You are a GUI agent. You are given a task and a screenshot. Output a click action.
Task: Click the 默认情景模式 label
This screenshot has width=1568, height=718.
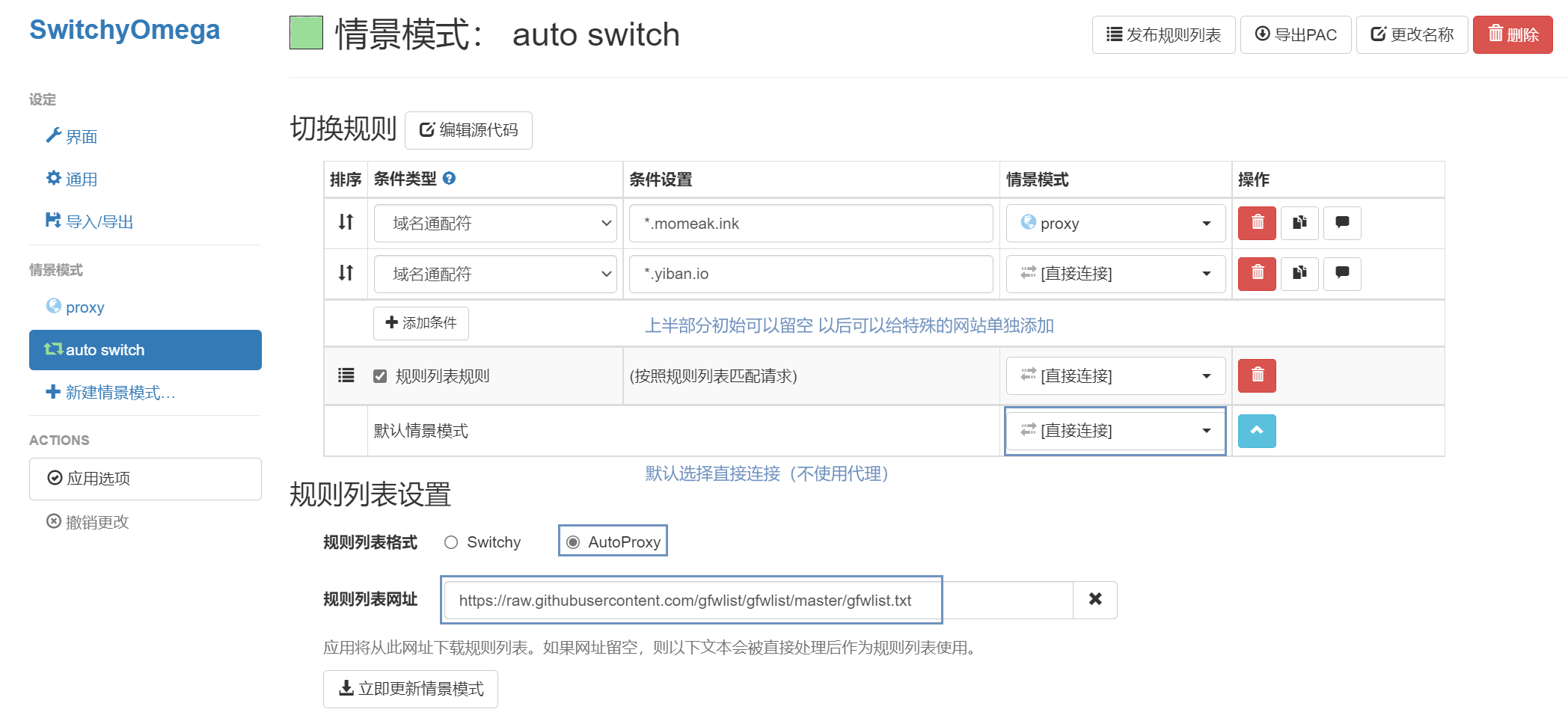421,431
